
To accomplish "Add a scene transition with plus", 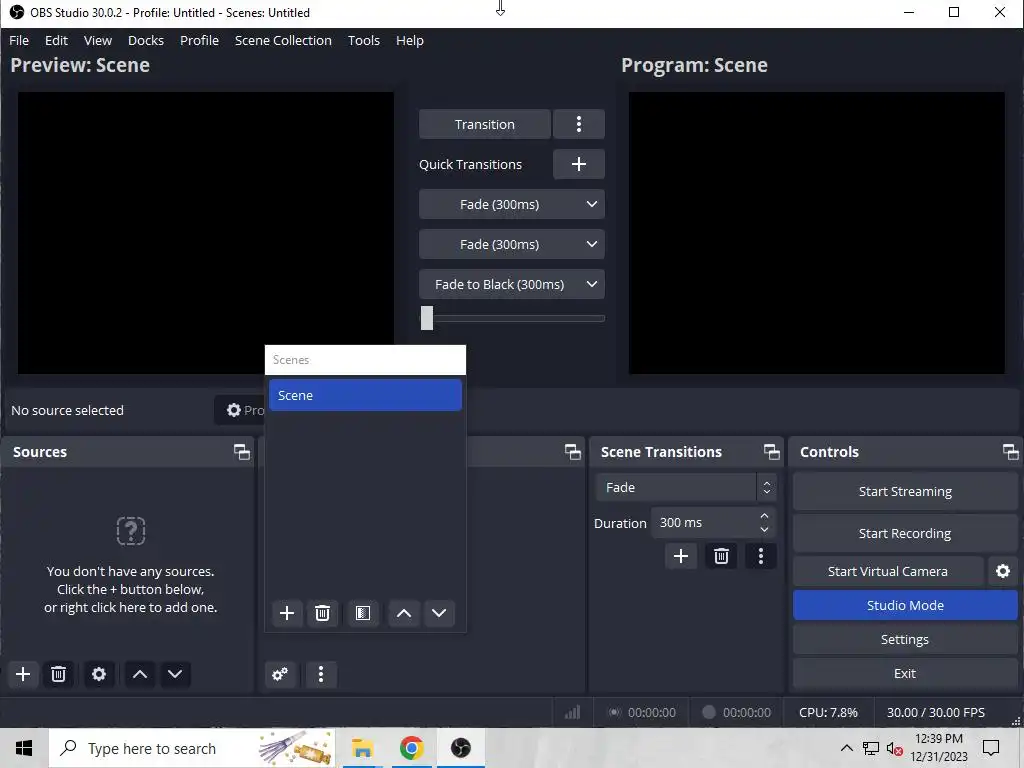I will (680, 556).
